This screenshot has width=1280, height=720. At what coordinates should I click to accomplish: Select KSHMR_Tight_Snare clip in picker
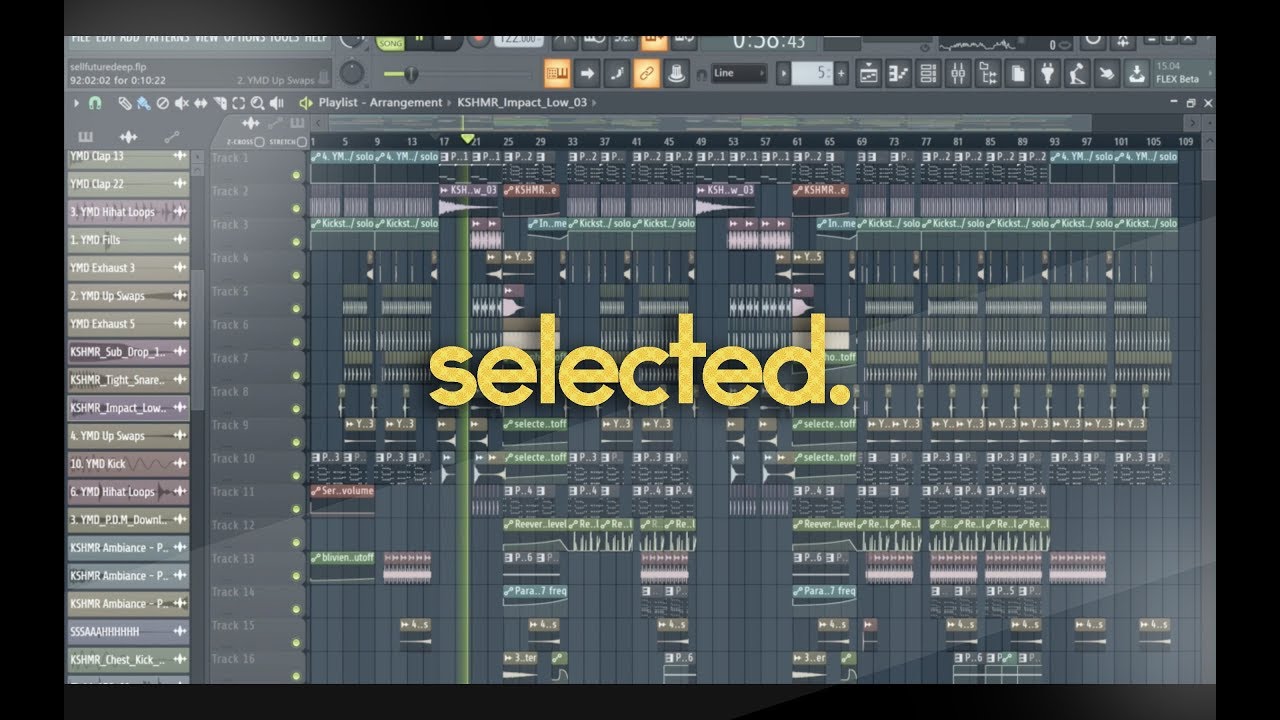(129, 380)
